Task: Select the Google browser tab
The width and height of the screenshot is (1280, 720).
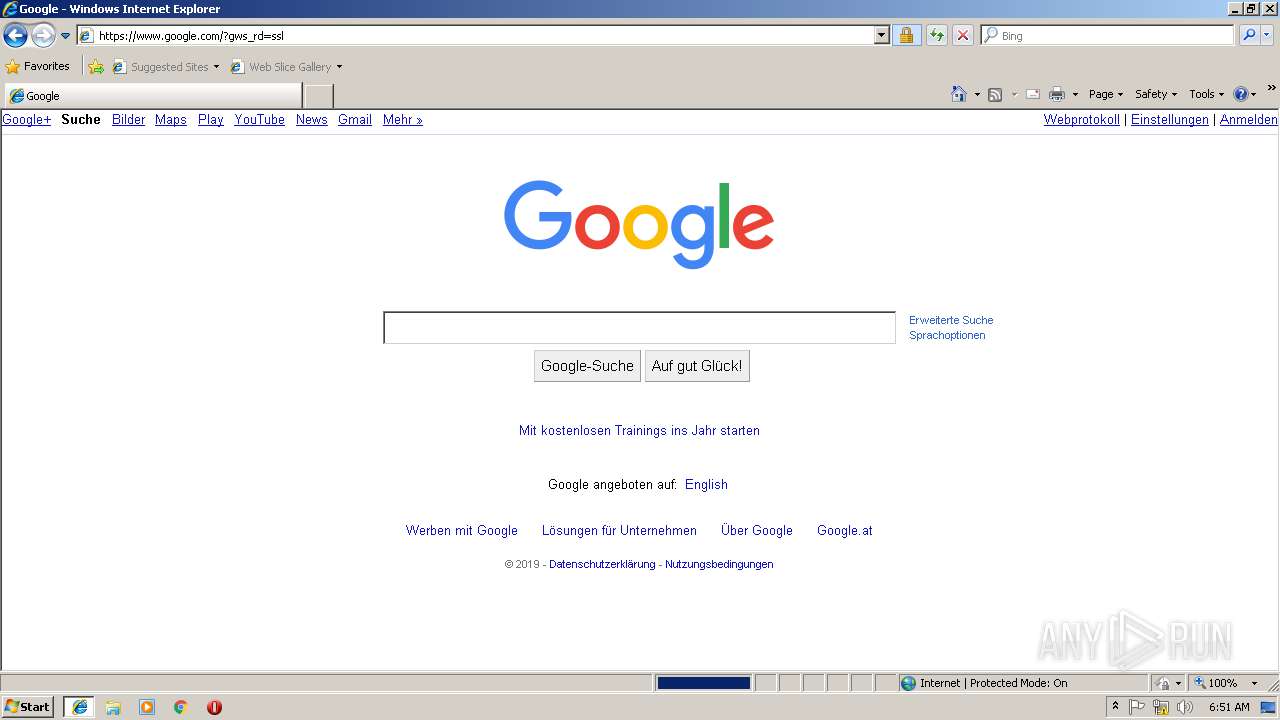Action: (152, 96)
